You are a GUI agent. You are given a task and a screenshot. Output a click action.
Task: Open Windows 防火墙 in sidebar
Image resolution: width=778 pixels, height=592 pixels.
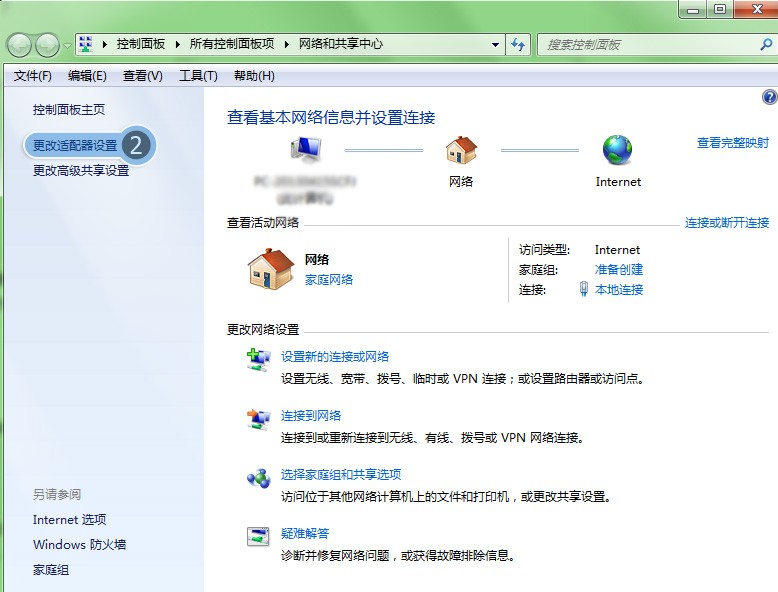(x=79, y=545)
